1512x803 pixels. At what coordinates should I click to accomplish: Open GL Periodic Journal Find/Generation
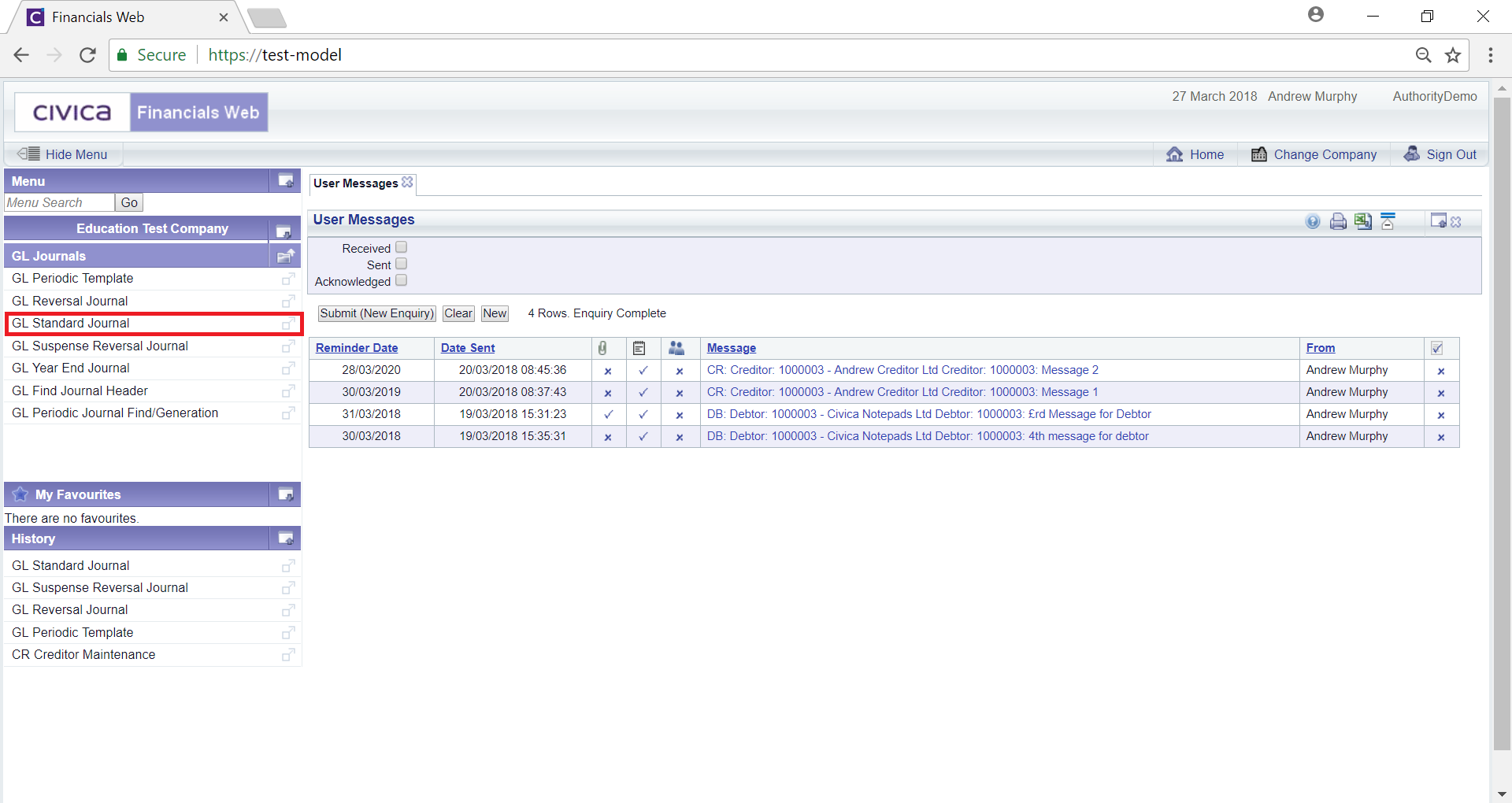pyautogui.click(x=115, y=413)
